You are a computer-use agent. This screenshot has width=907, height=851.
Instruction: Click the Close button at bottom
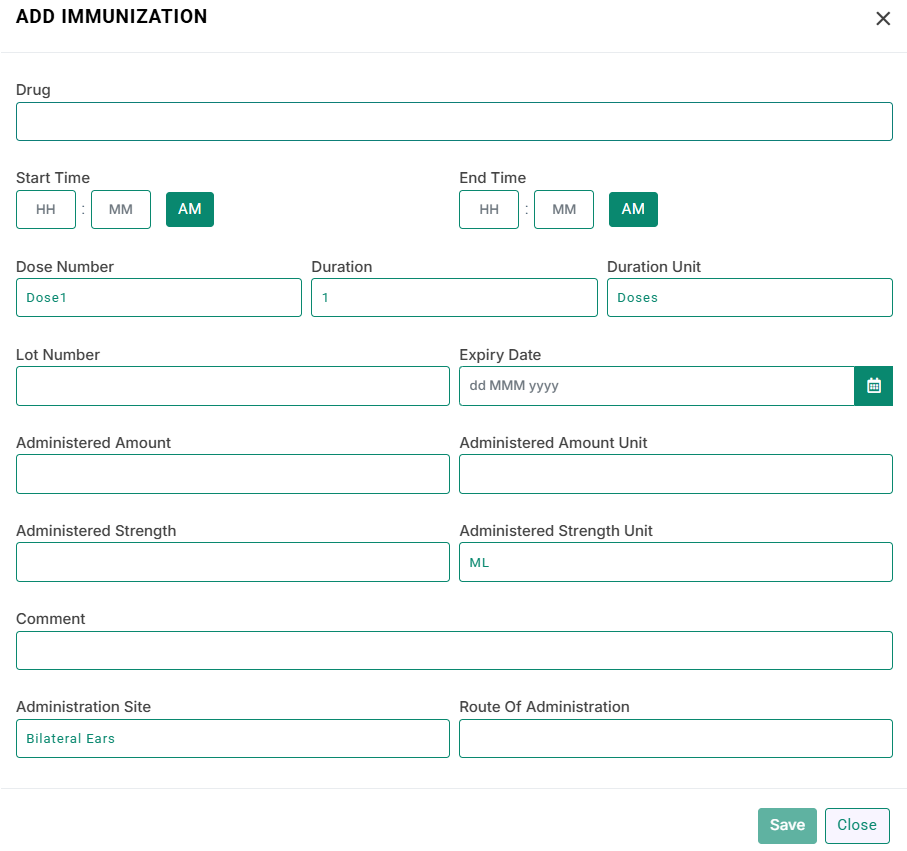click(x=857, y=826)
